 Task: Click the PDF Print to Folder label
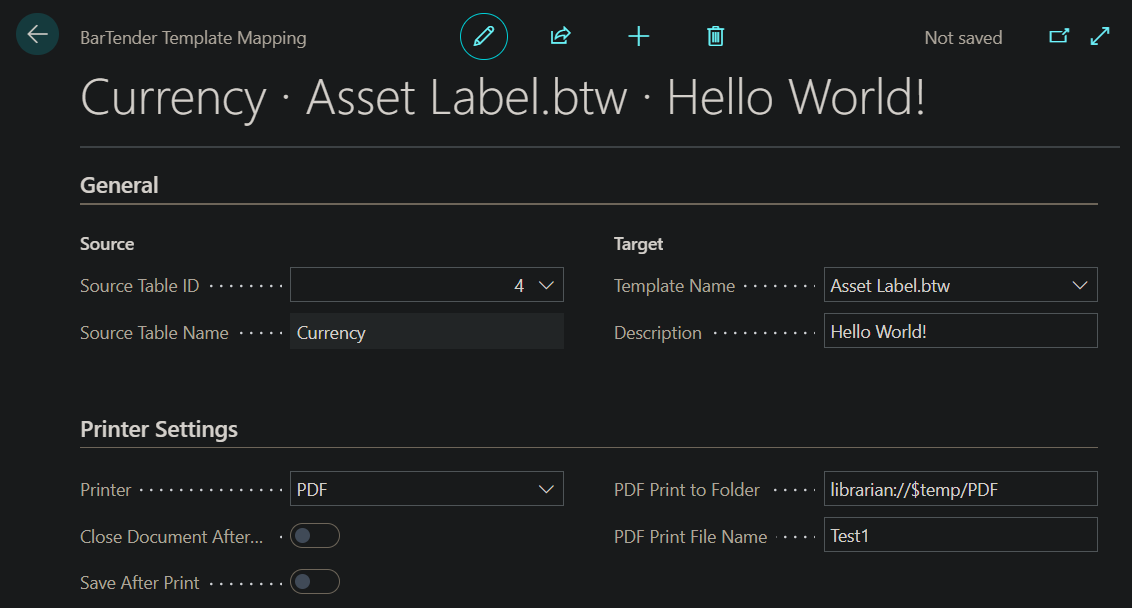[687, 490]
